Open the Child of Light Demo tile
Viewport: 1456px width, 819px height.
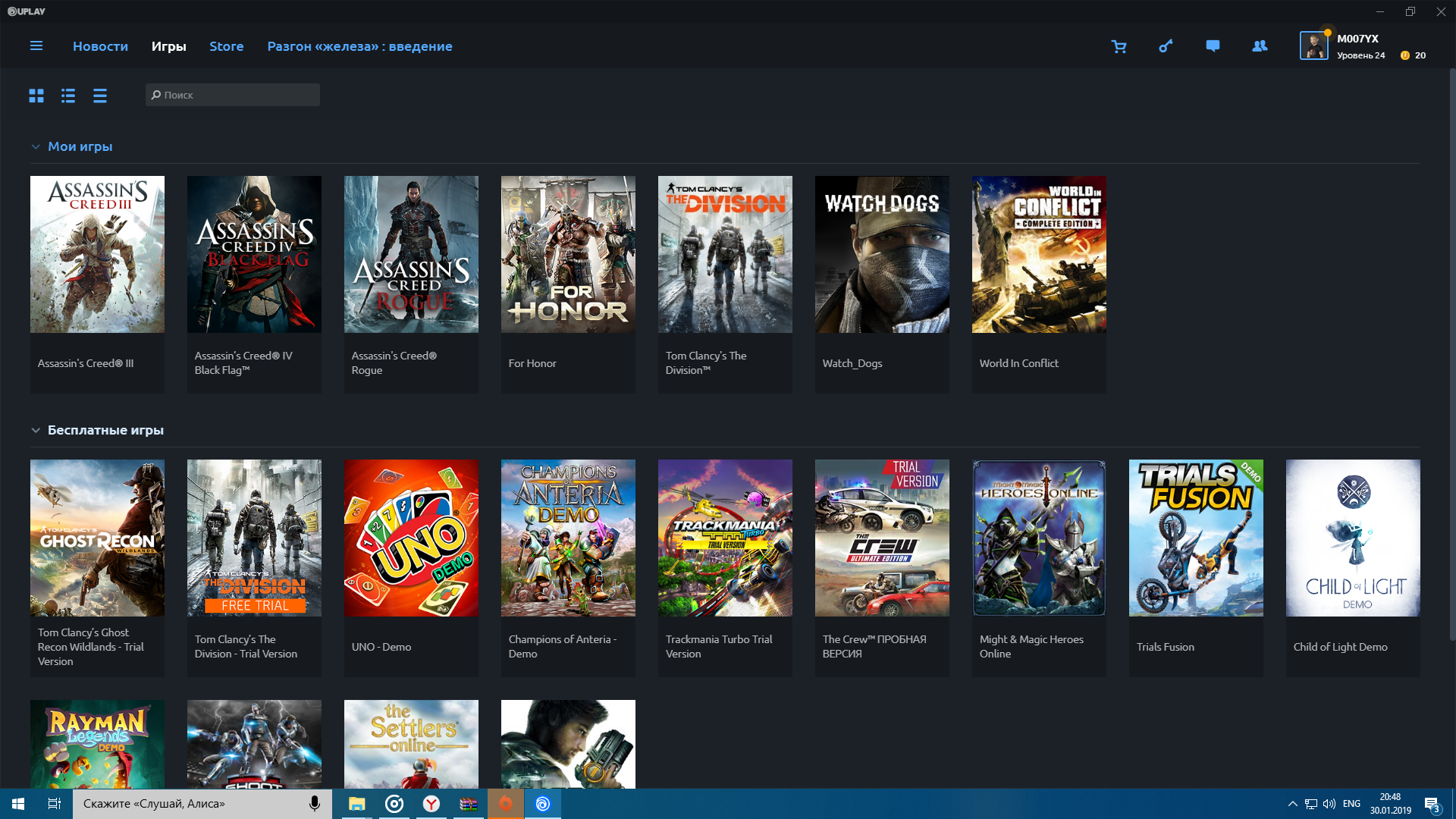[x=1353, y=568]
